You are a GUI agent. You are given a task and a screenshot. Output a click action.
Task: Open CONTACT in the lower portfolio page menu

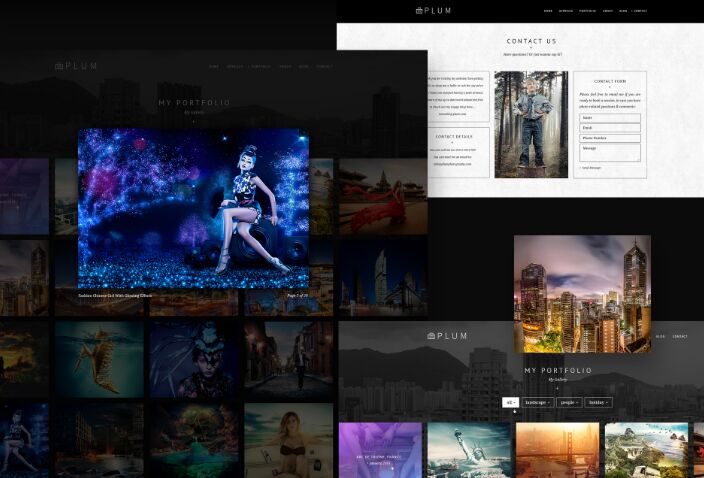tap(680, 336)
